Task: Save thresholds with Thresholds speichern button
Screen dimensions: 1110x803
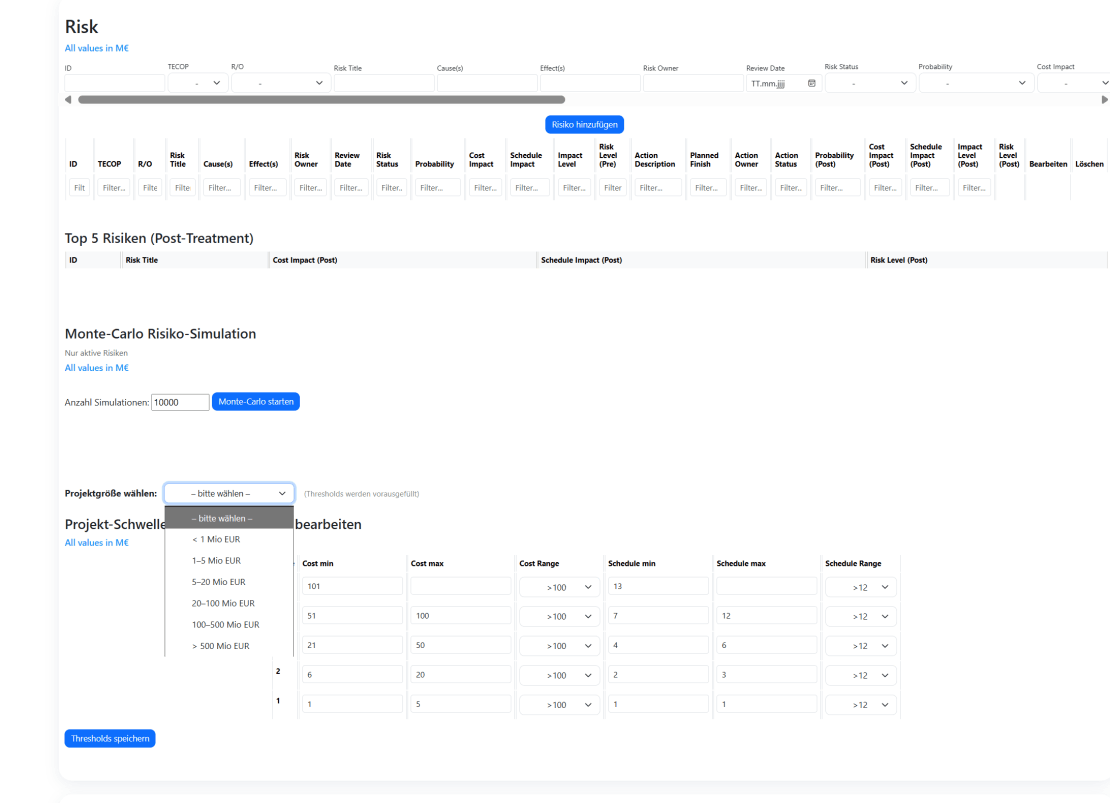Action: tap(110, 739)
